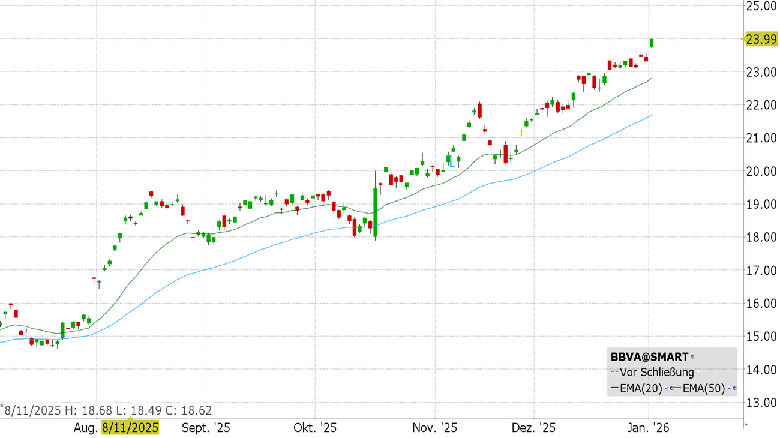Click the Okt. '25 time axis label
Screen dimensions: 780x438
tap(315, 428)
